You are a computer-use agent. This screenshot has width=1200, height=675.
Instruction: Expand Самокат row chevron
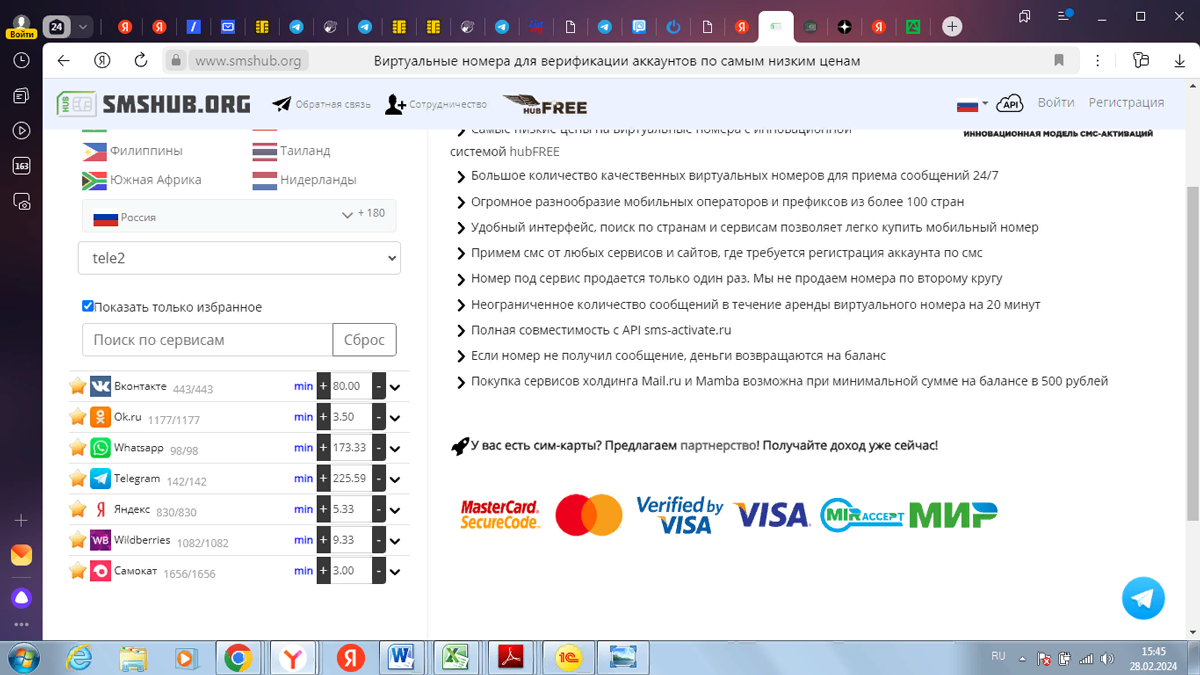click(x=395, y=572)
